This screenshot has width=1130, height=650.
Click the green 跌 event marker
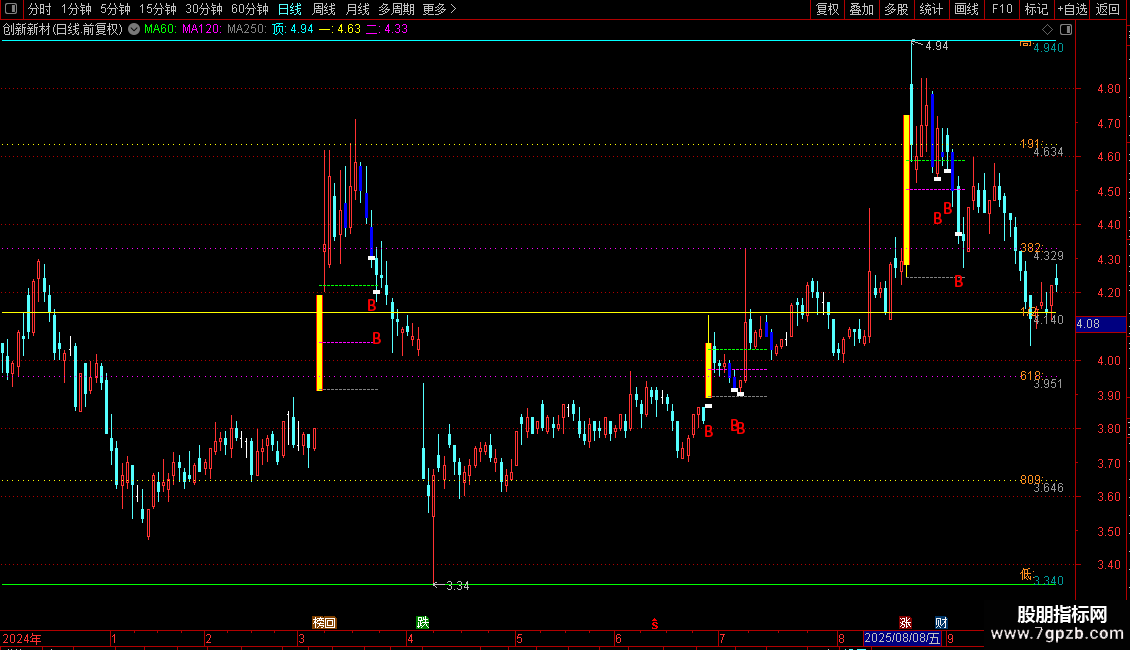point(423,622)
